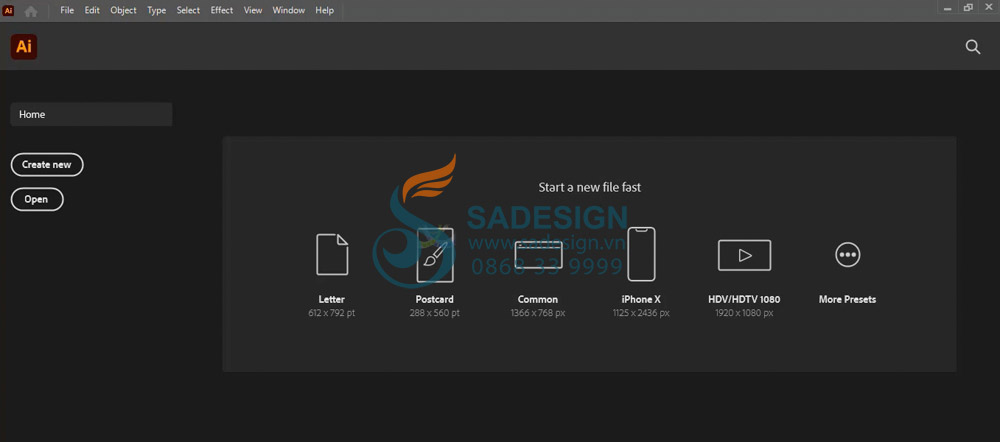The image size is (1000, 442).
Task: Pick the HDV/HDTV 1080 video preset icon
Action: pyautogui.click(x=744, y=255)
